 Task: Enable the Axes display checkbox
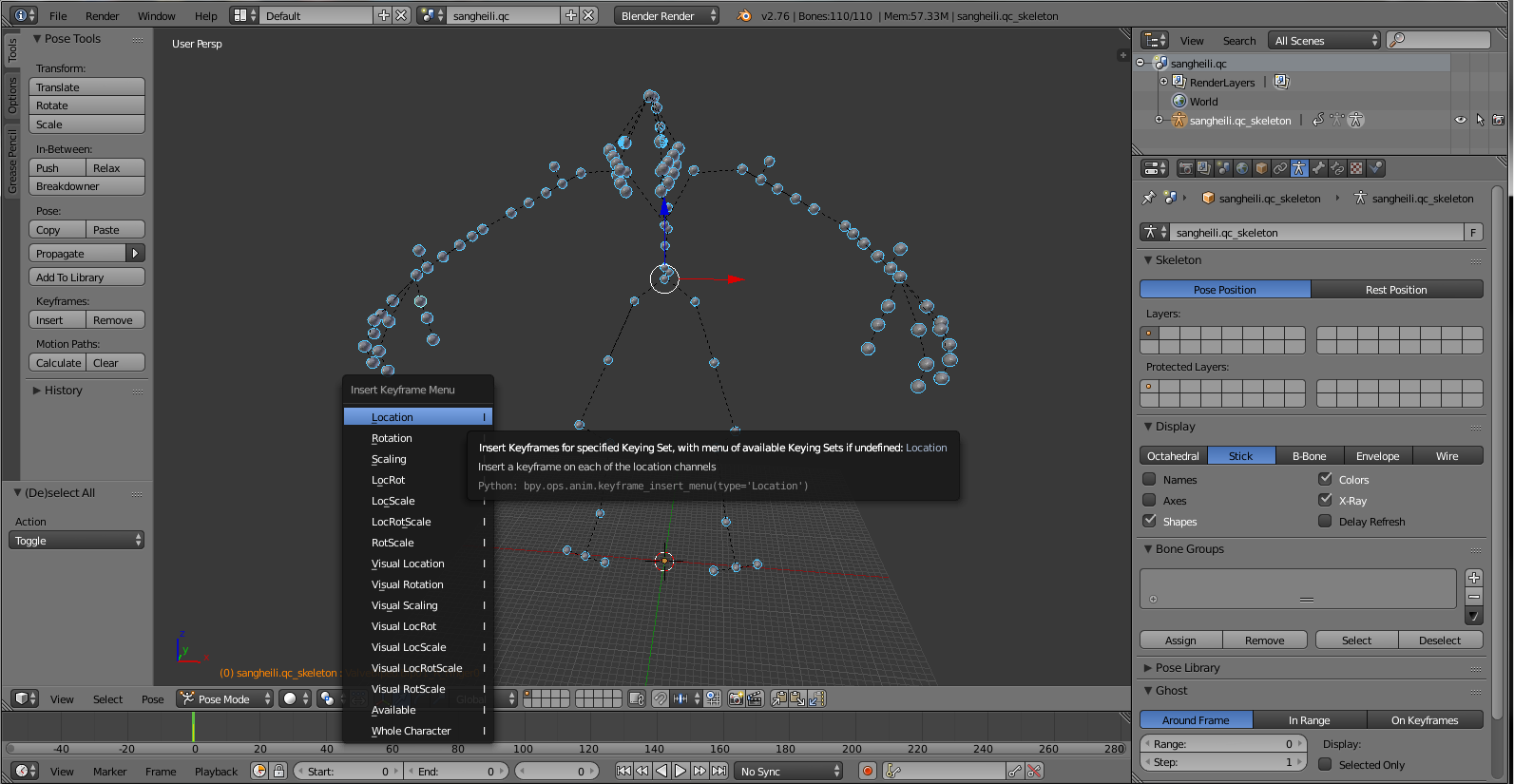(1149, 500)
